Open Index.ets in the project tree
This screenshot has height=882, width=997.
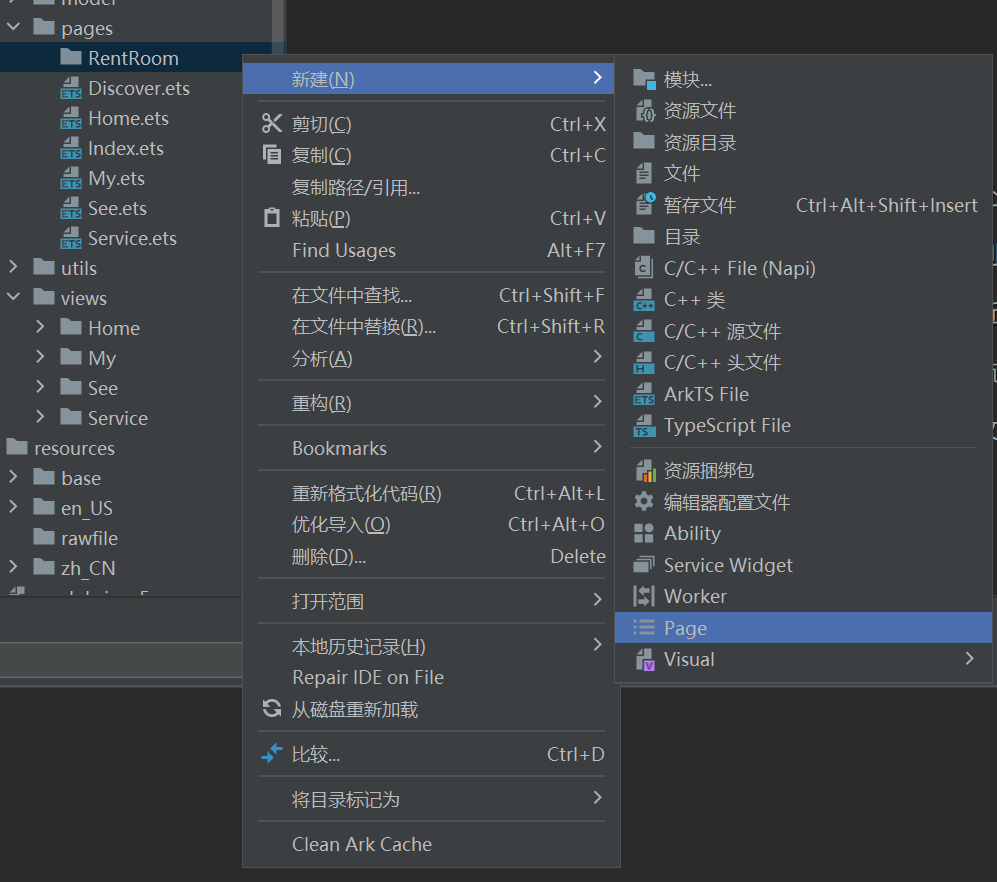click(x=126, y=148)
